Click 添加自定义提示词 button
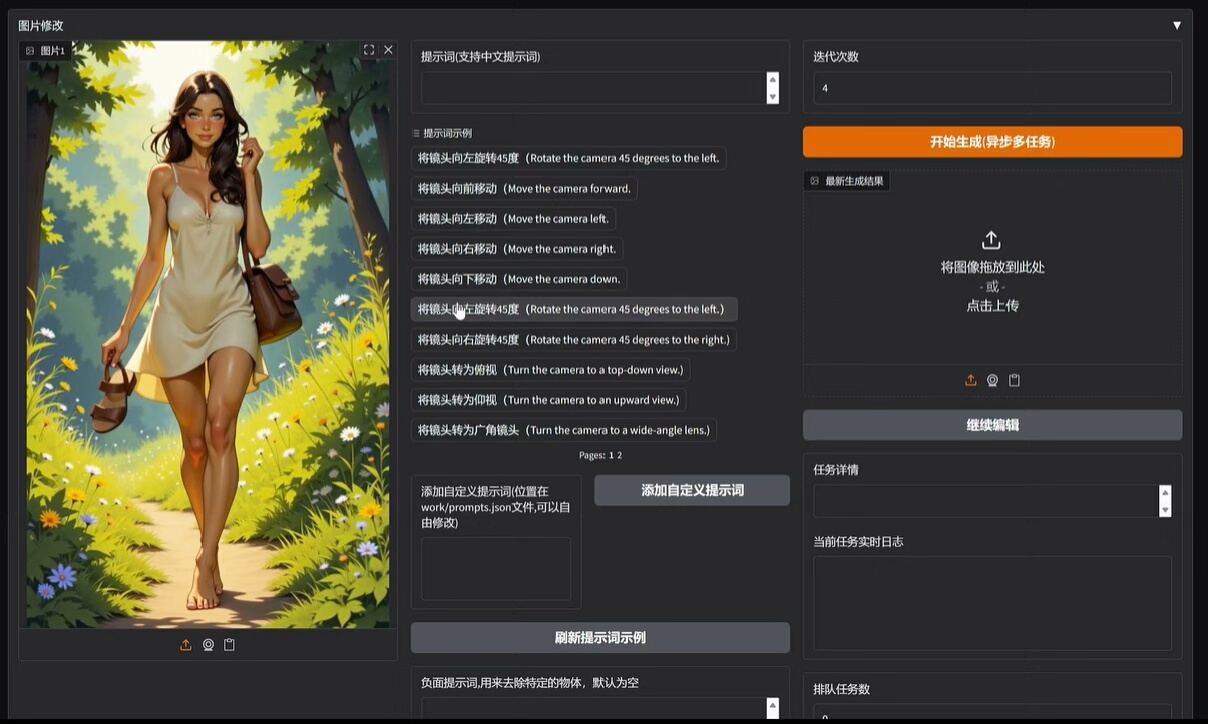The image size is (1208, 724). coord(692,490)
